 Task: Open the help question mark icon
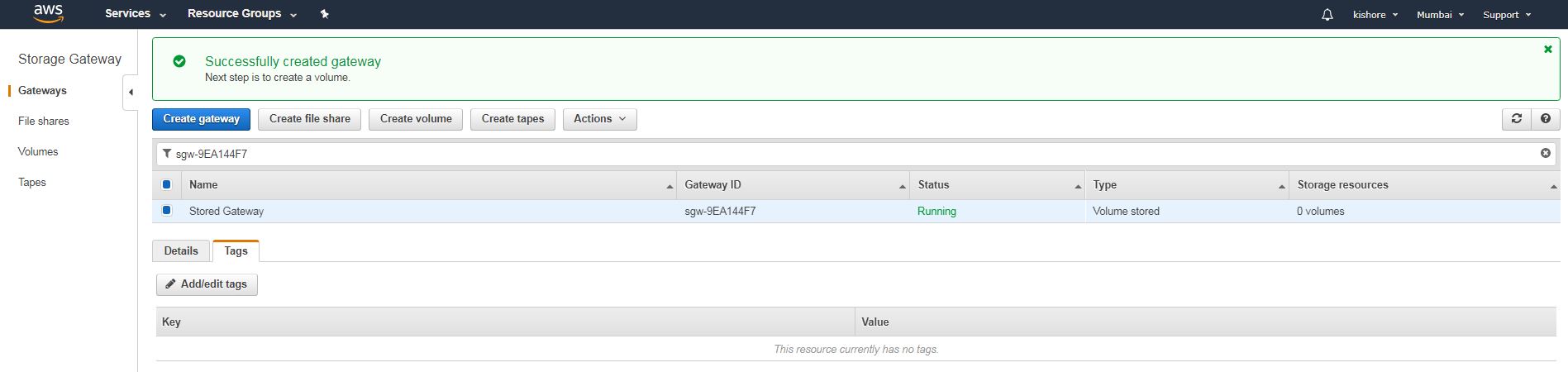click(1545, 119)
